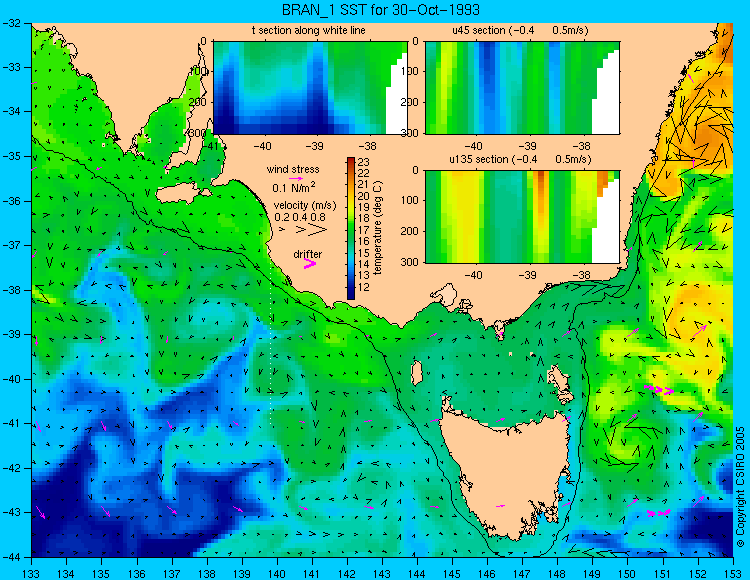
Task: Select the longitude axis label 150
Action: point(627,573)
